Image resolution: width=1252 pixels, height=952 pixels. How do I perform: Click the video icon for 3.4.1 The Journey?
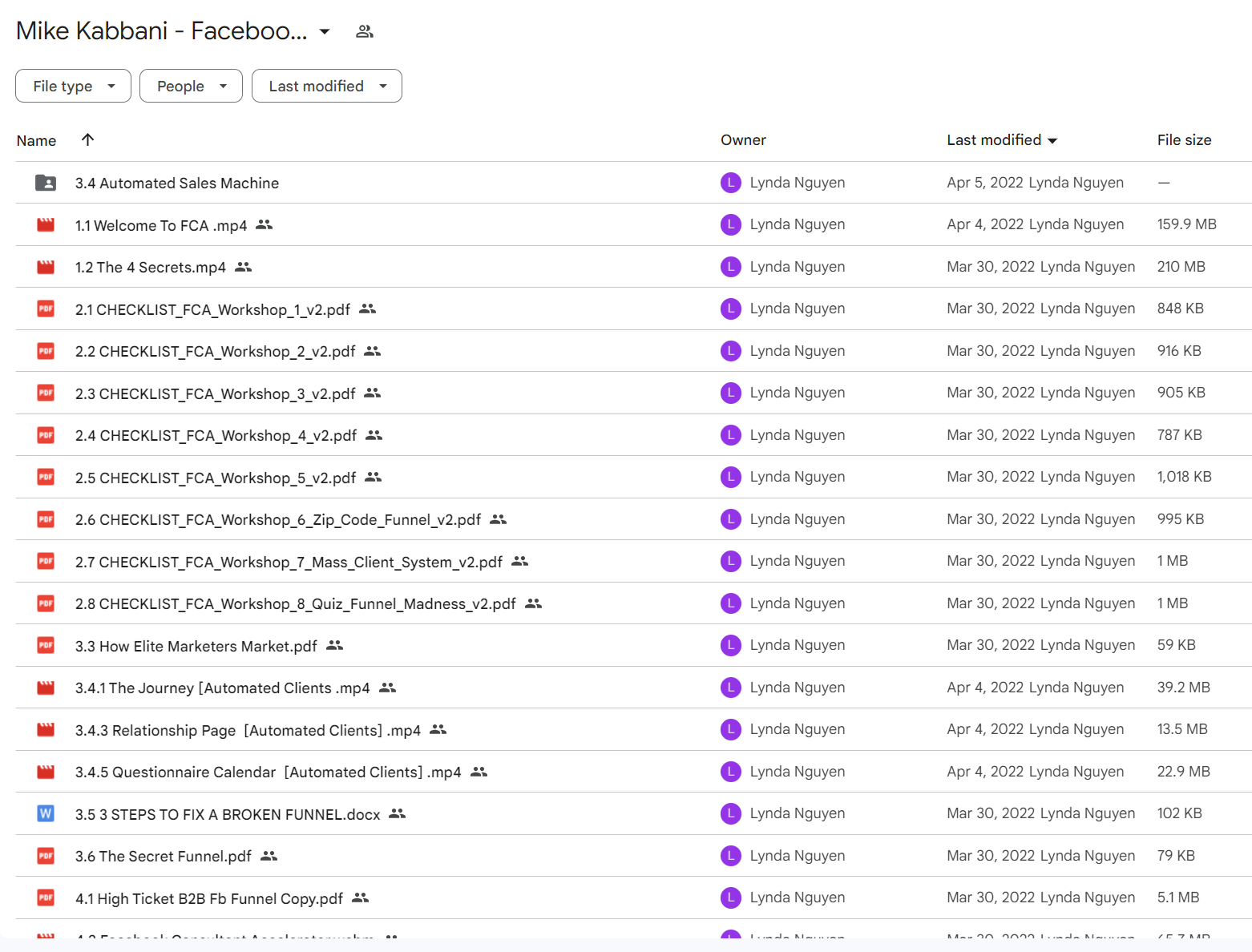tap(46, 688)
